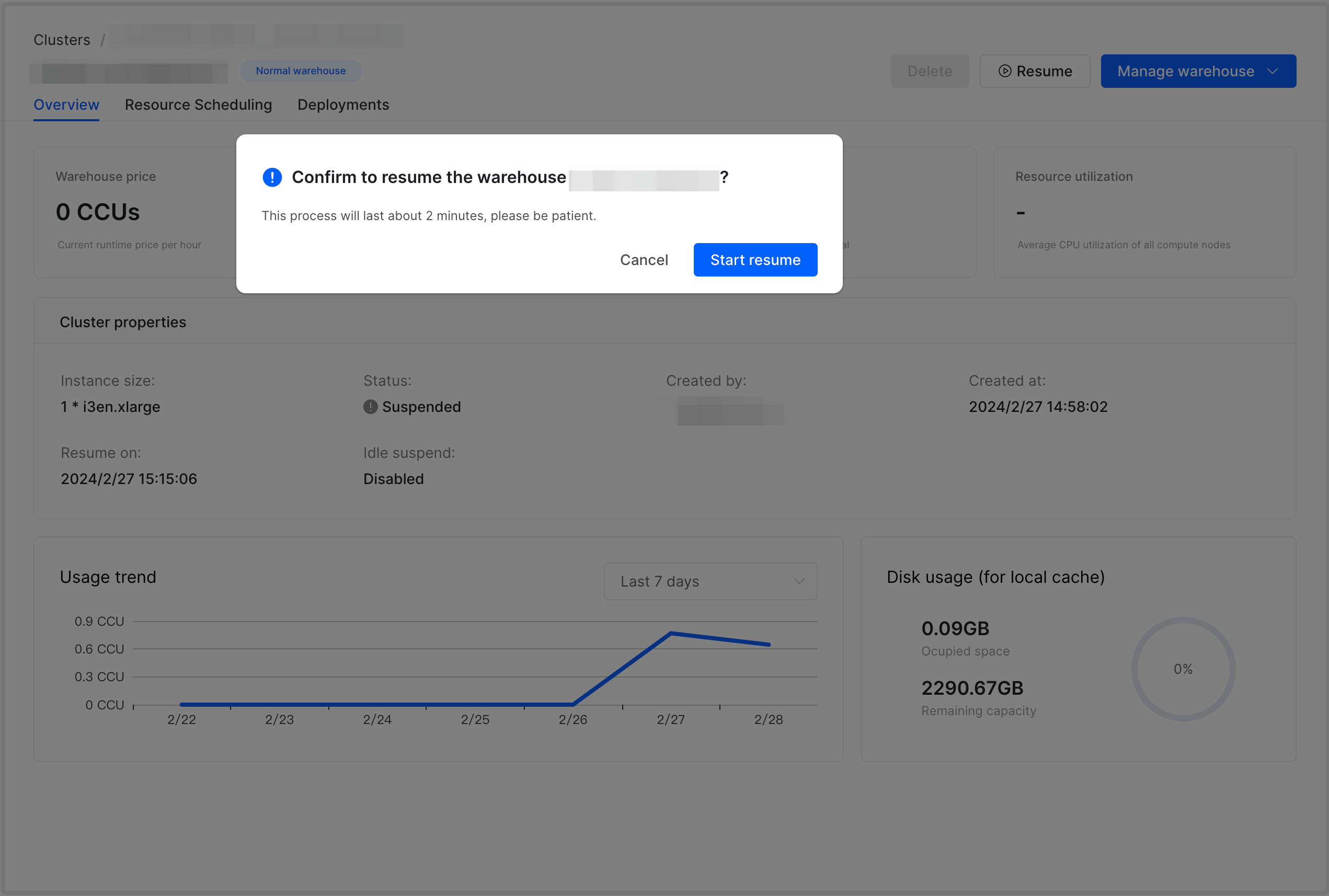Click the 2/28 point on usage chart
This screenshot has width=1329, height=896.
(x=769, y=645)
